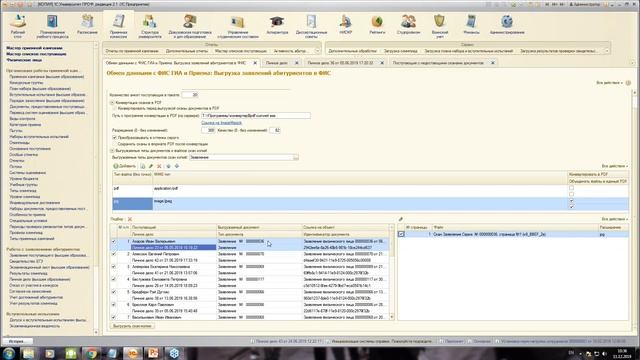Toggle Конвертировать в PDF checkbox for image/jpeg row

tap(571, 200)
